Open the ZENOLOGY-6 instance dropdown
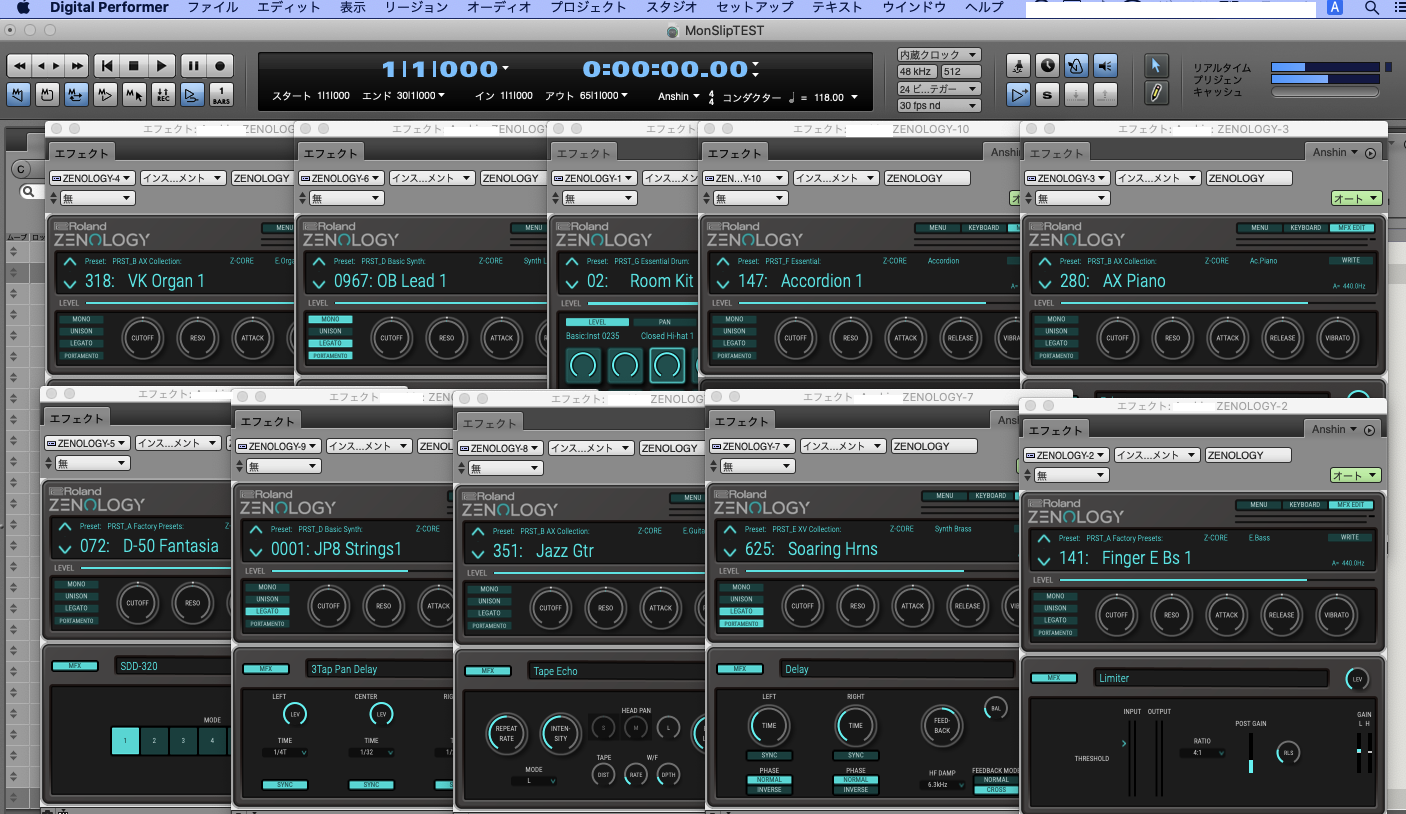This screenshot has height=814, width=1406. click(341, 178)
